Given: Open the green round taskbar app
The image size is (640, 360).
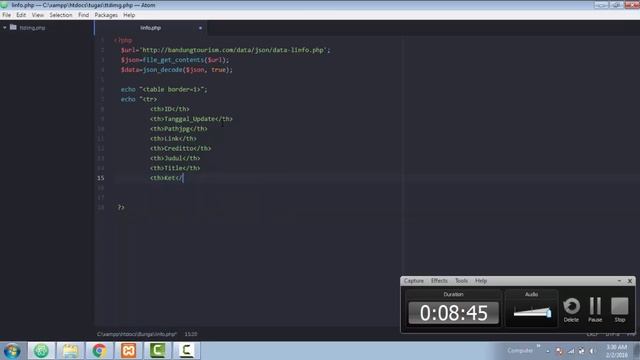Looking at the screenshot, I should (41, 351).
